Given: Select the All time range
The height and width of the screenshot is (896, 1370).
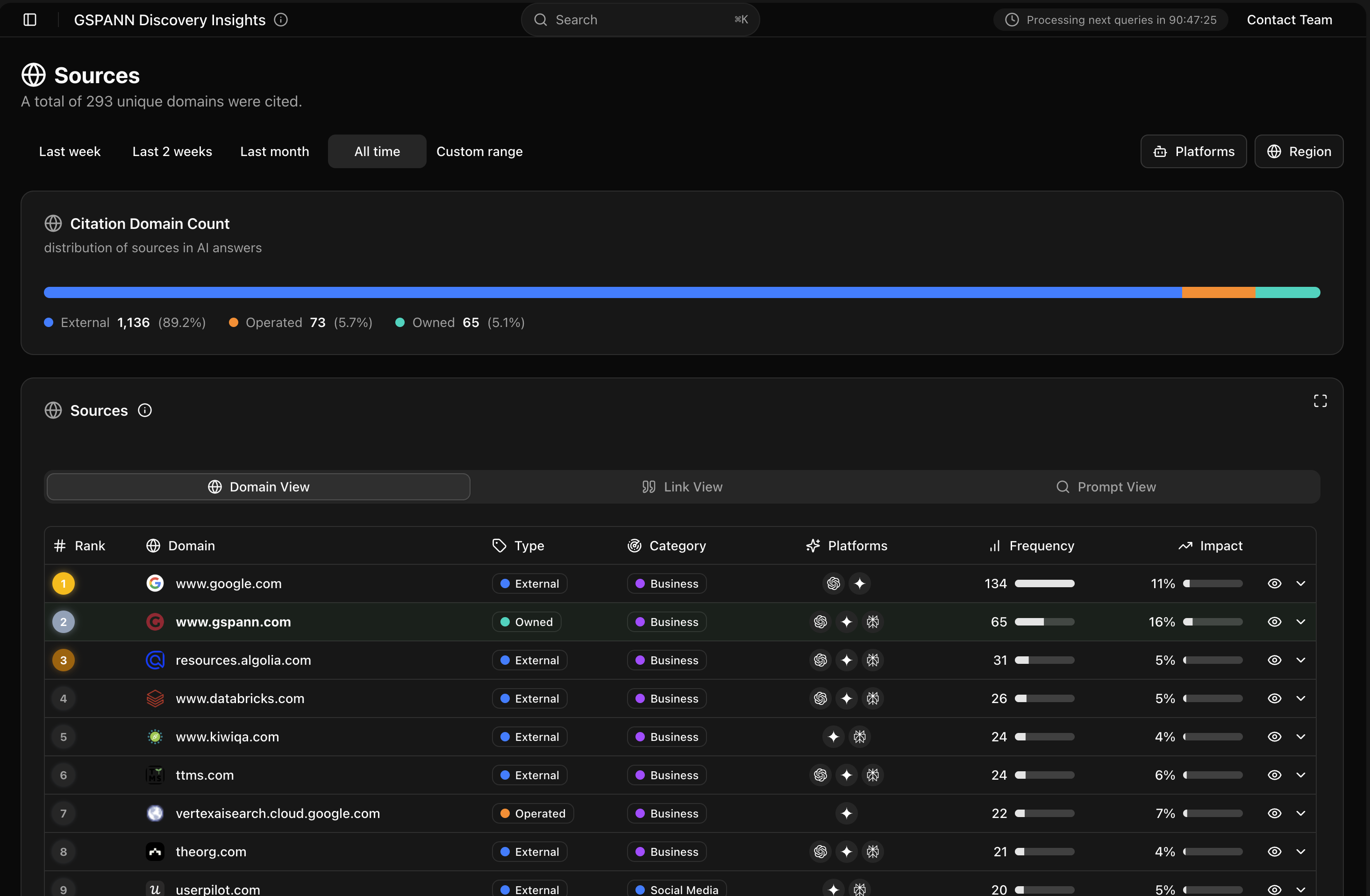Looking at the screenshot, I should click(x=377, y=151).
